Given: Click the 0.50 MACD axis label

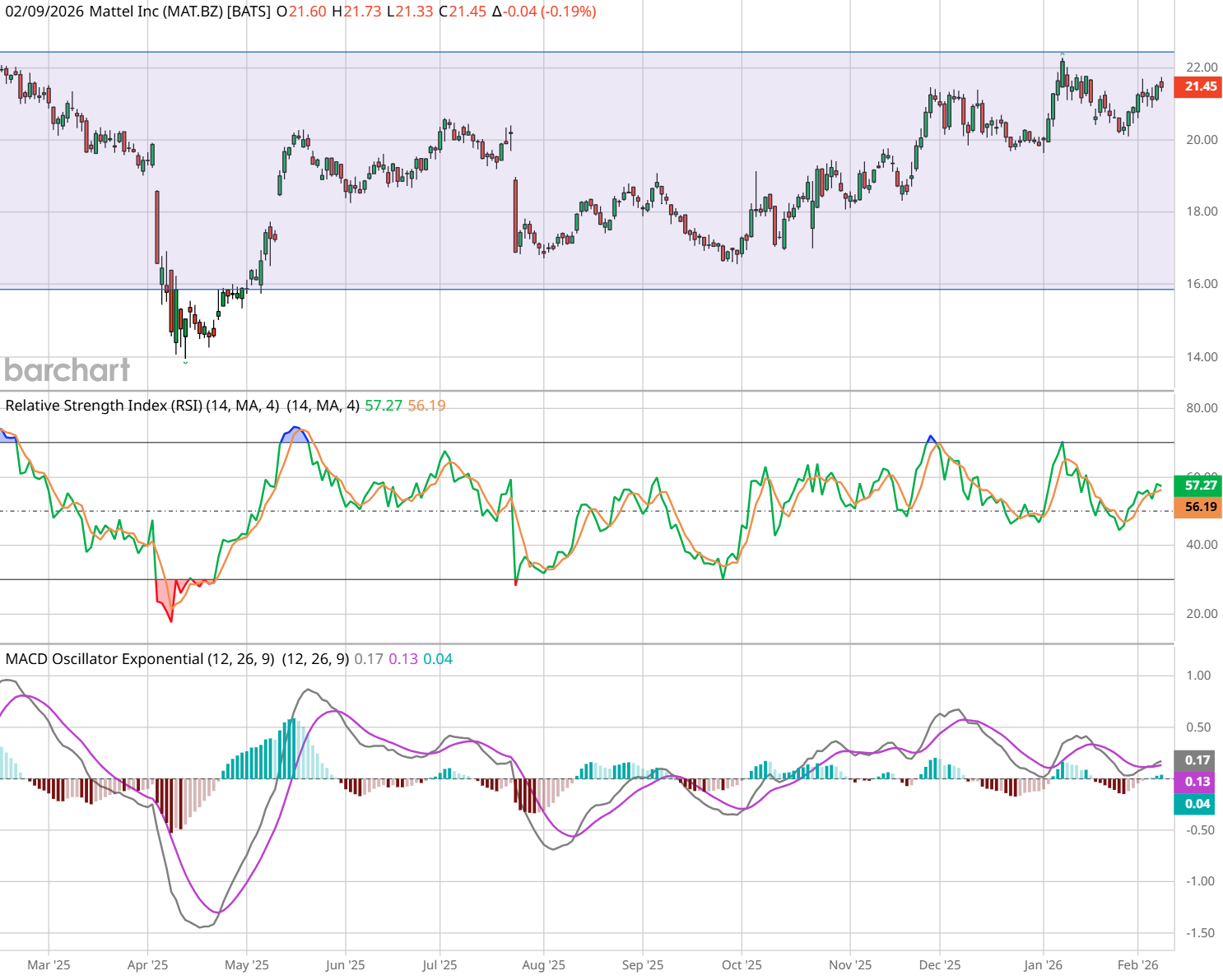Looking at the screenshot, I should tap(1198, 727).
